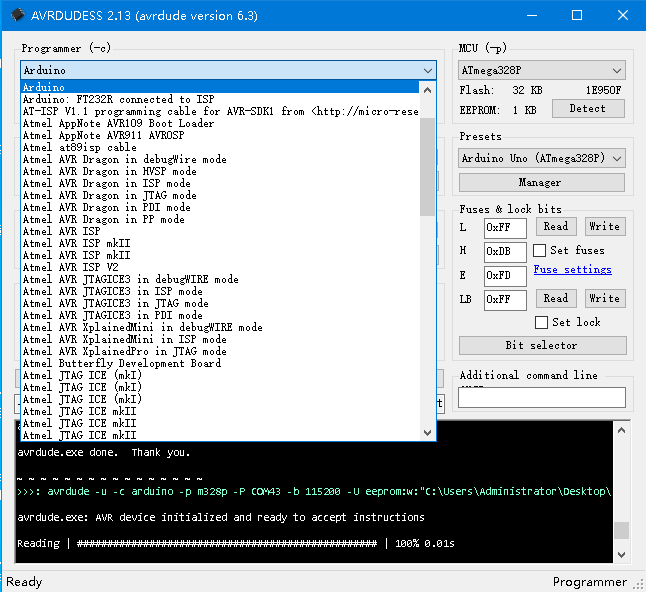Click the 'Ready' status bar text
Image resolution: width=646 pixels, height=592 pixels.
coord(24,582)
